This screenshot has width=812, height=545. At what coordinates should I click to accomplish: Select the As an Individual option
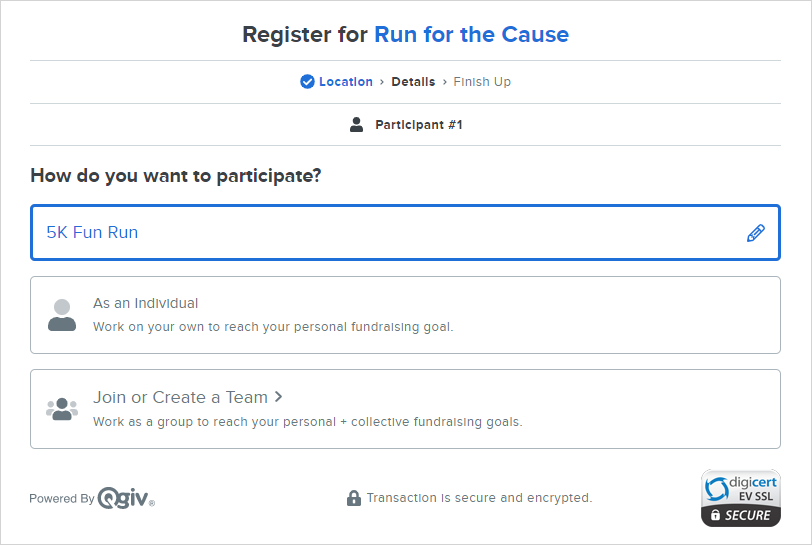tap(405, 315)
